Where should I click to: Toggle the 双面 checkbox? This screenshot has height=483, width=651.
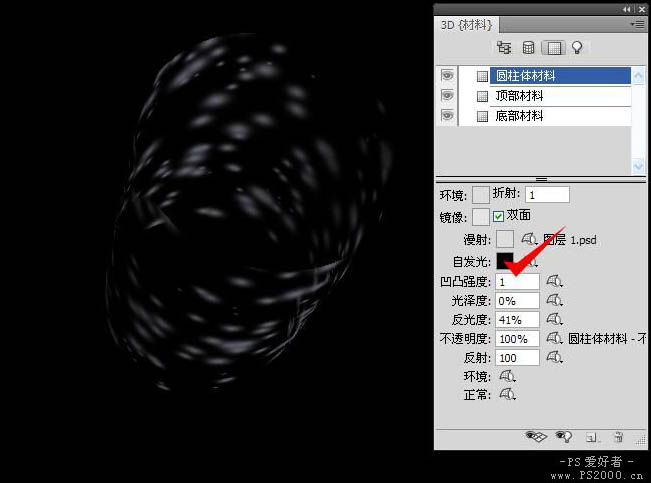499,216
